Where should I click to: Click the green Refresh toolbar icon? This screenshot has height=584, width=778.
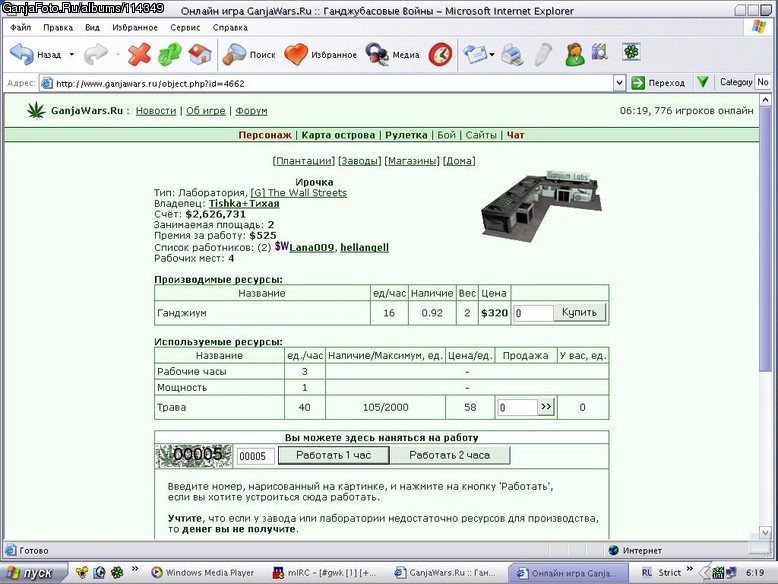point(170,54)
